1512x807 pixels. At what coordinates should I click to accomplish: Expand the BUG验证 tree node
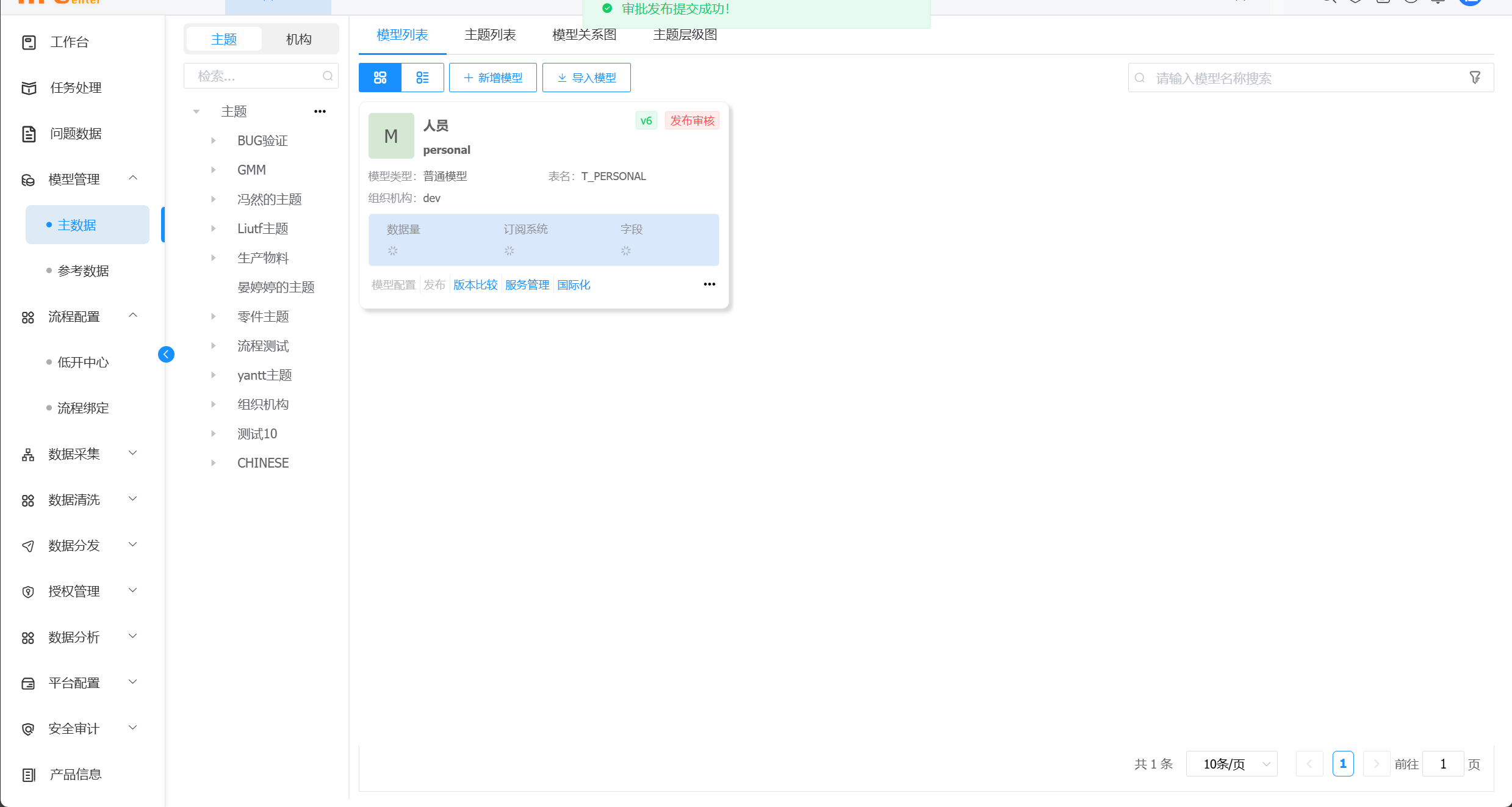214,141
